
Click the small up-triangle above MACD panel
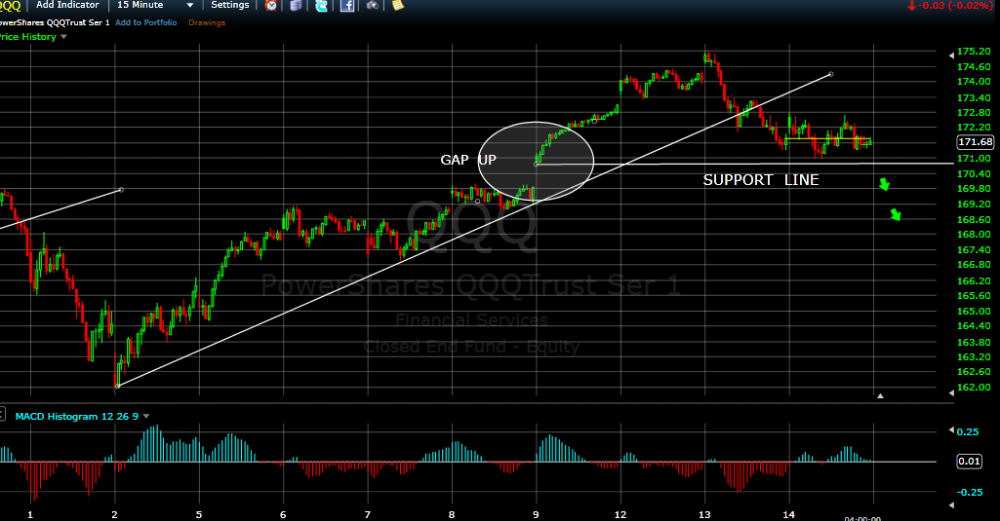pyautogui.click(x=881, y=396)
